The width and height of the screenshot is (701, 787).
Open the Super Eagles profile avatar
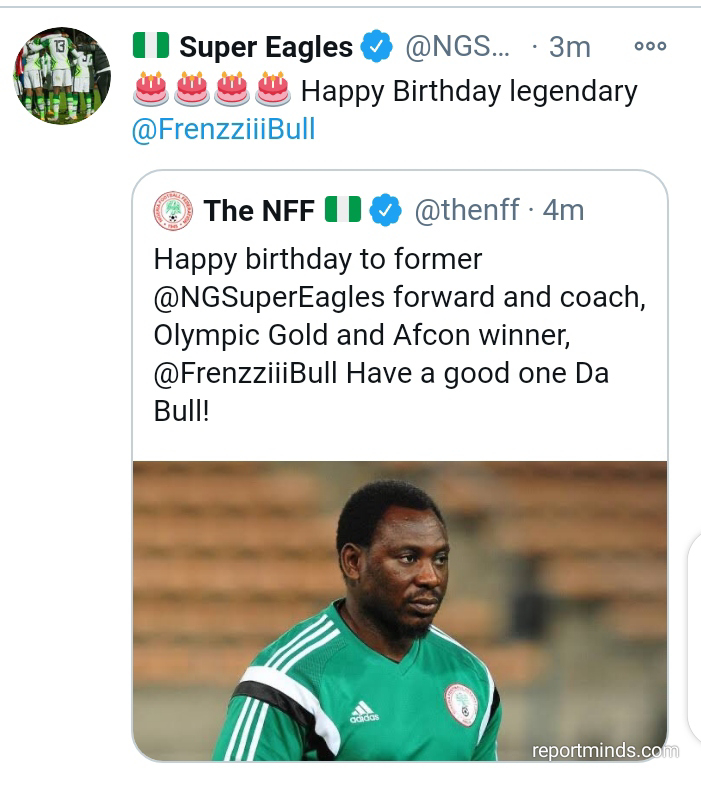[61, 76]
